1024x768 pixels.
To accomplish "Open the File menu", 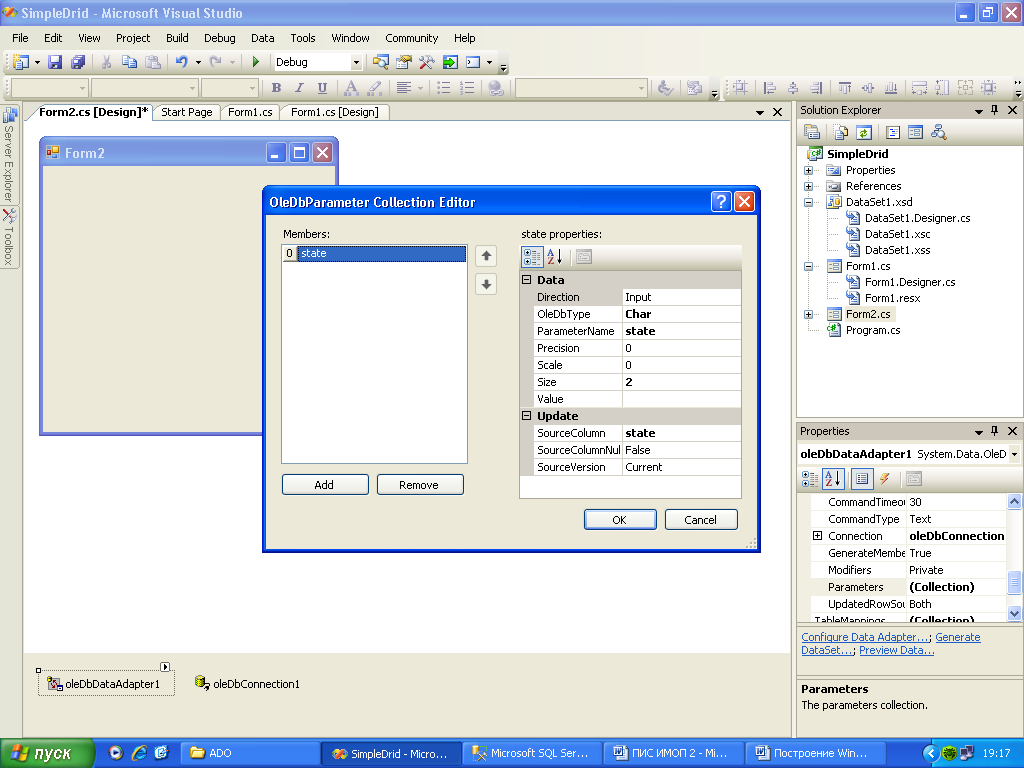I will click(x=20, y=38).
